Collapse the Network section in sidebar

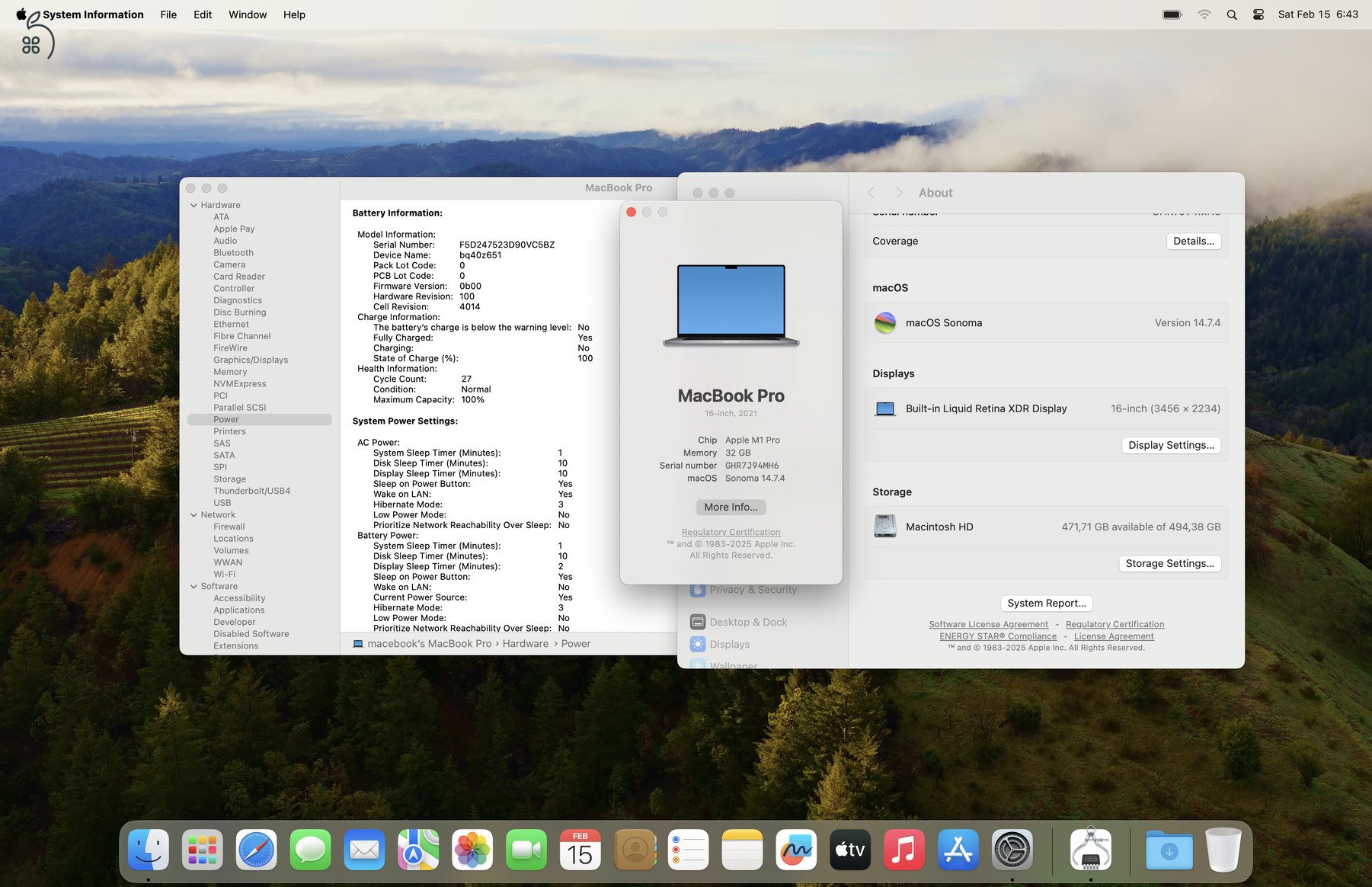[x=193, y=515]
